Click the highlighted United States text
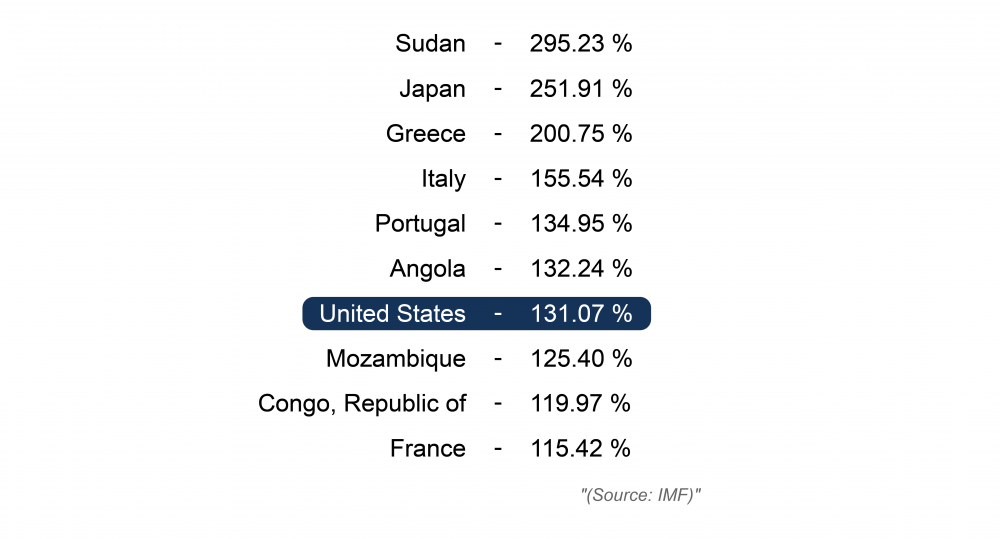This screenshot has height=539, width=1000. pos(392,314)
